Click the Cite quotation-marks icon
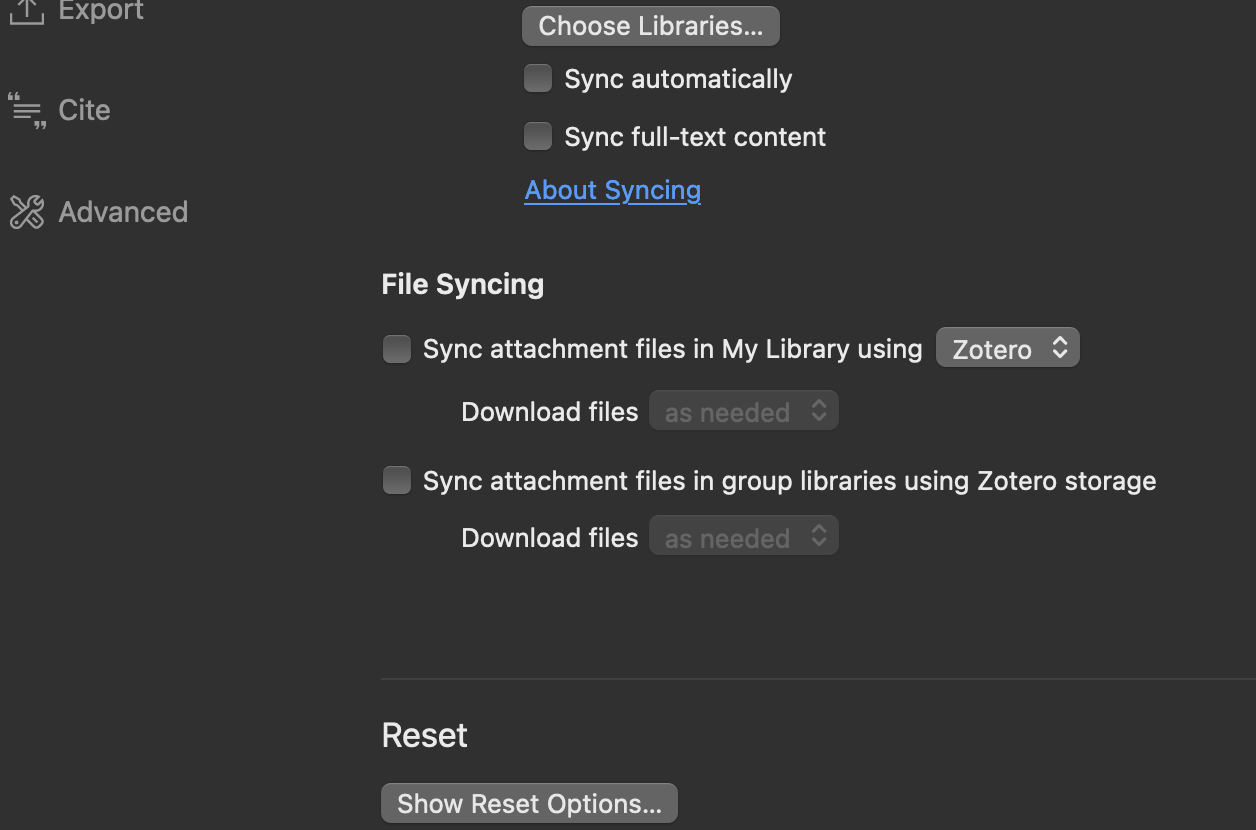This screenshot has width=1256, height=830. coord(27,110)
